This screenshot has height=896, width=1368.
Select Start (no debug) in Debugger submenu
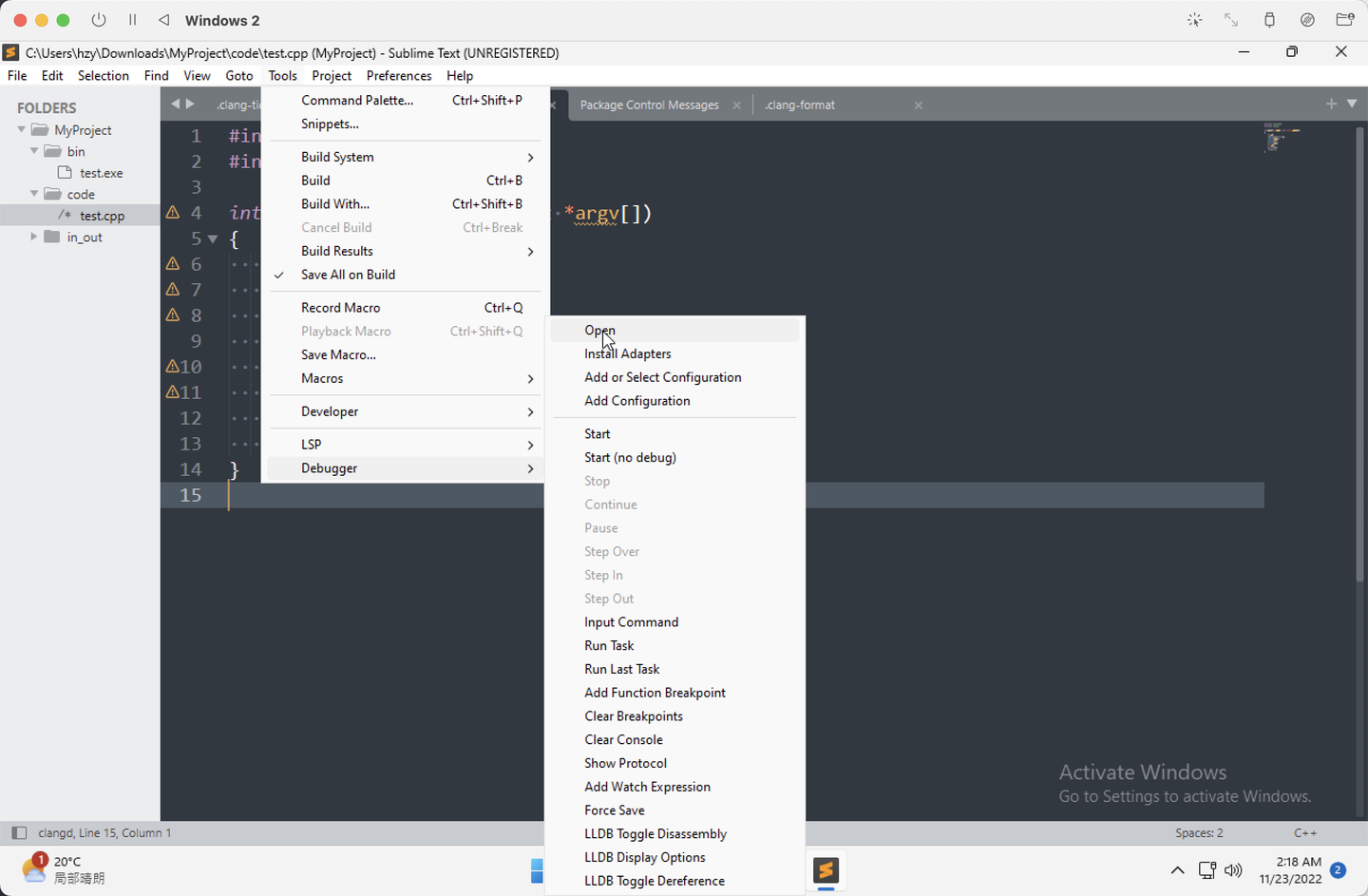[x=630, y=457]
